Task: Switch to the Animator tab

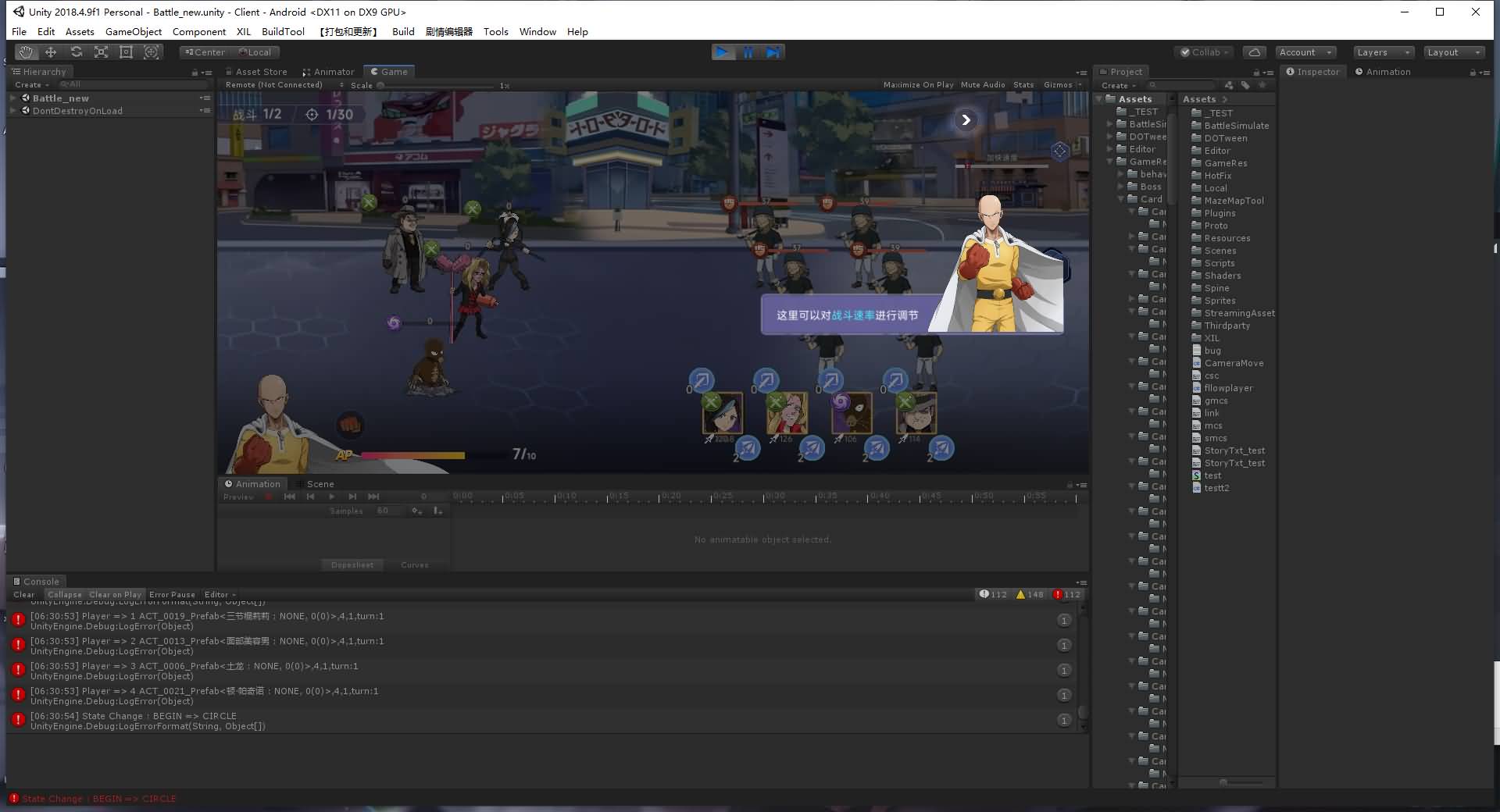Action: [328, 72]
